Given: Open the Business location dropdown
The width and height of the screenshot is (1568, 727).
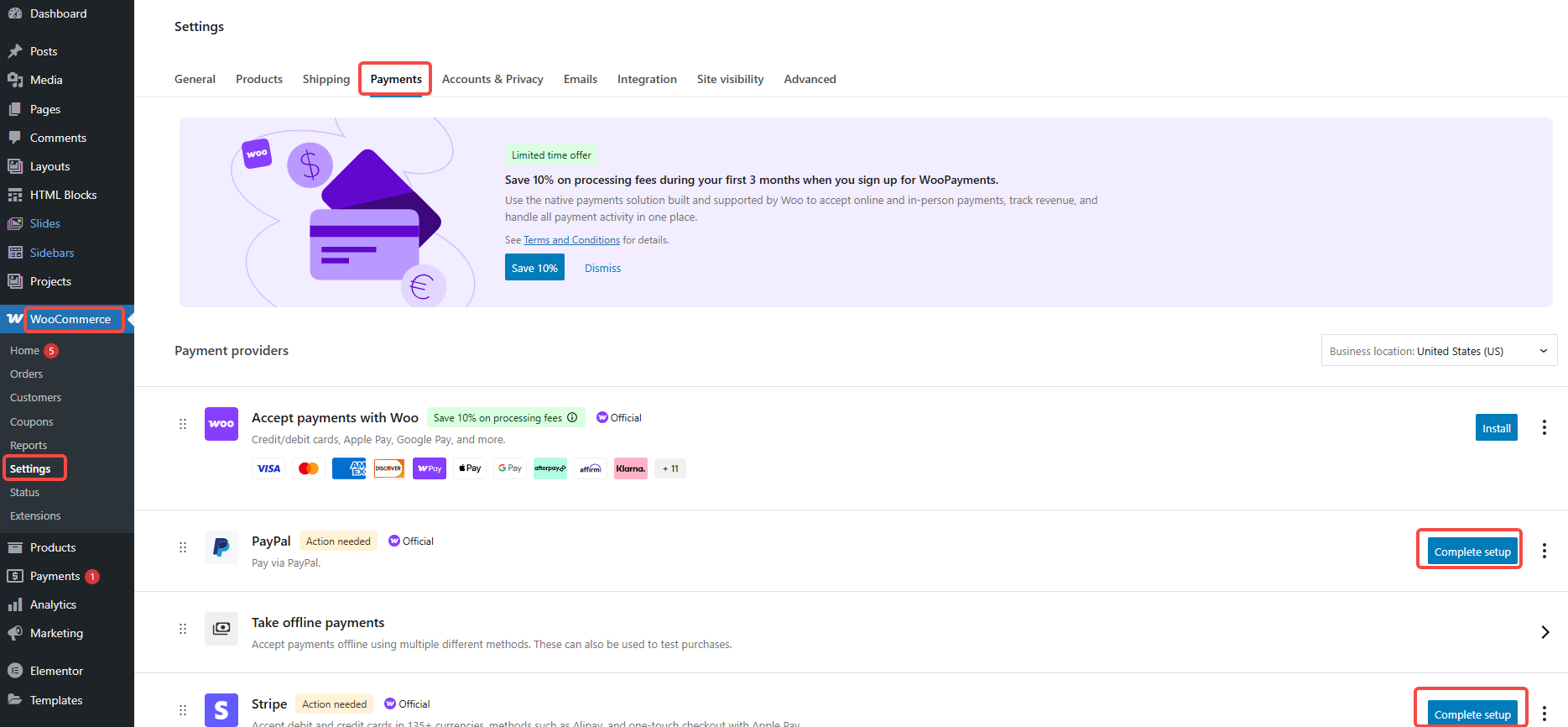Looking at the screenshot, I should click(x=1439, y=351).
